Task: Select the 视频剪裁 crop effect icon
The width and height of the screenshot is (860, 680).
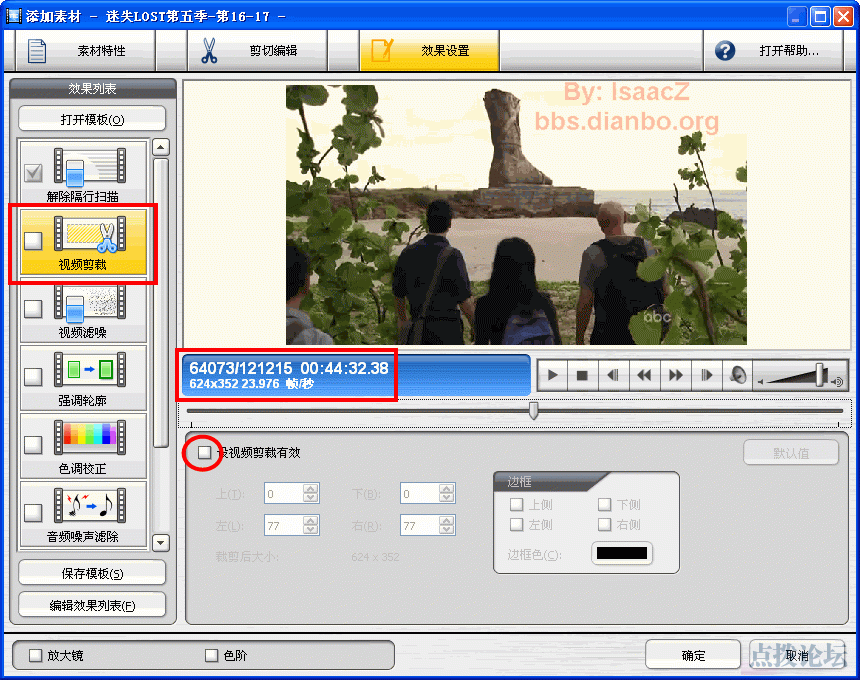Action: (x=90, y=235)
